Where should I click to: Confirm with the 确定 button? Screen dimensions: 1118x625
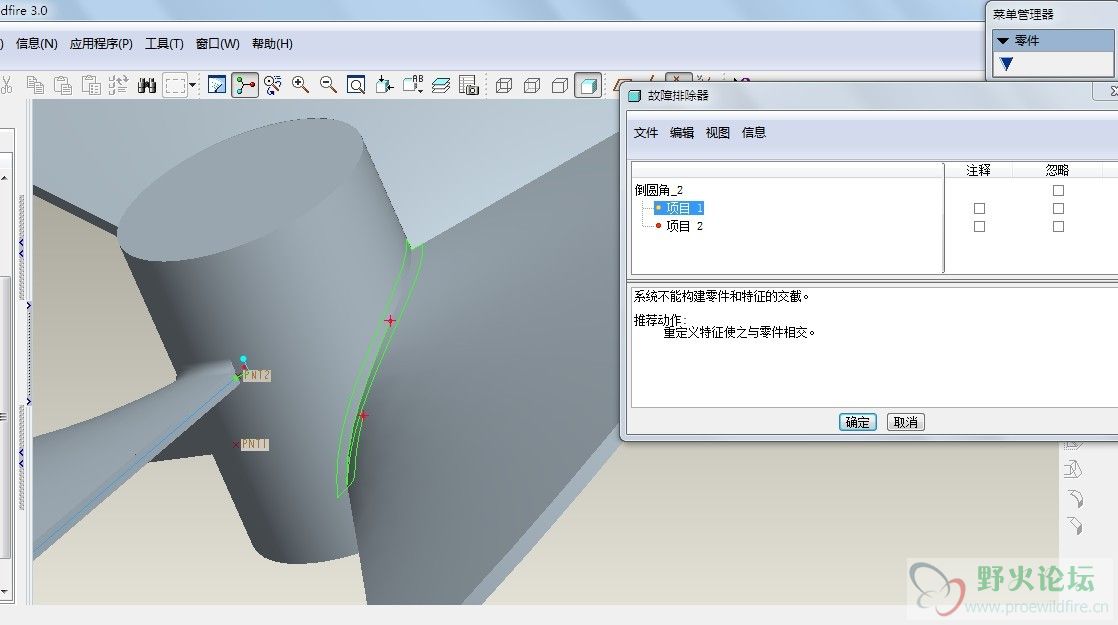tap(857, 423)
